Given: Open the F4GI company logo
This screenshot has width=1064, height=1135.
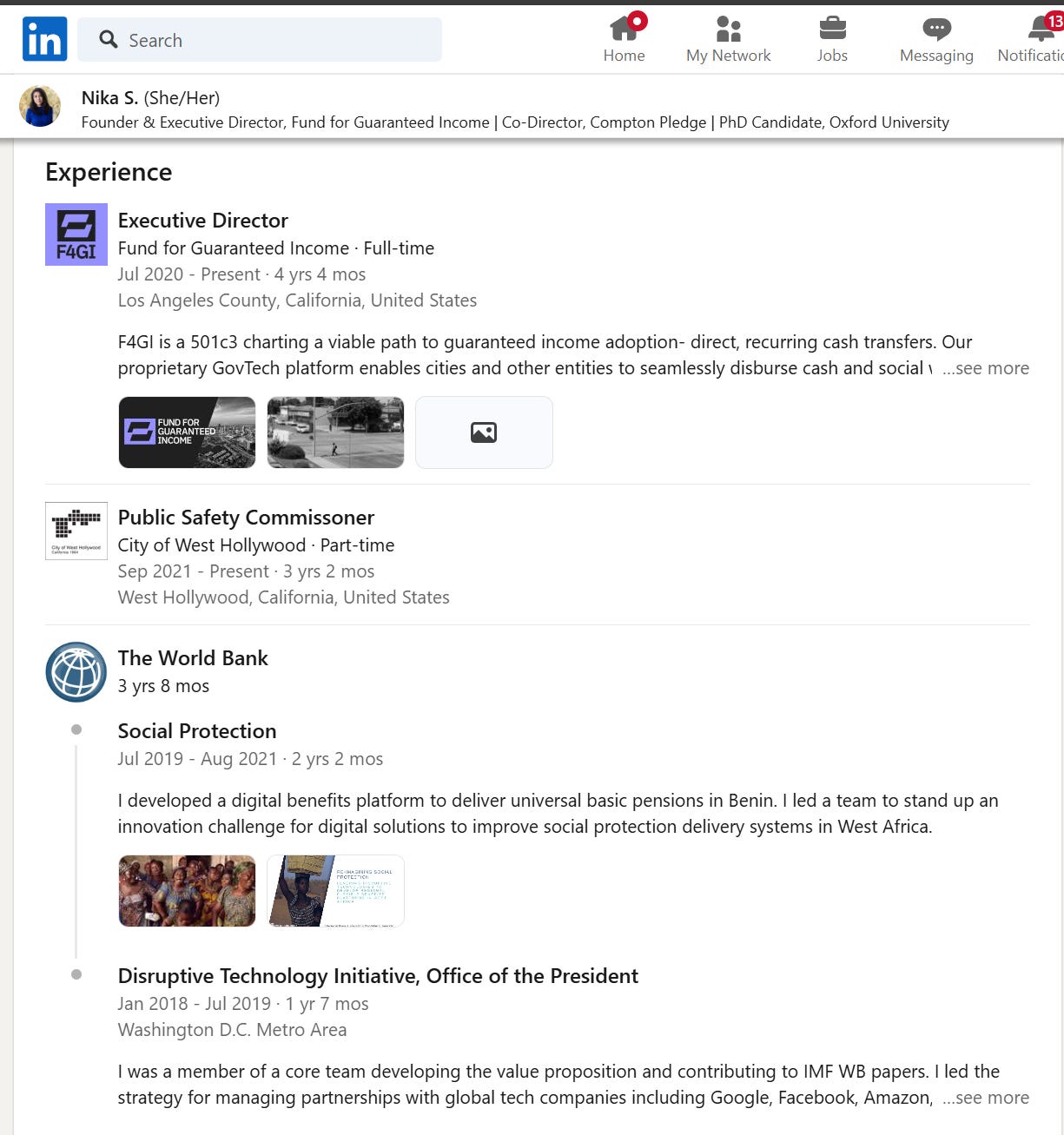Looking at the screenshot, I should click(76, 234).
